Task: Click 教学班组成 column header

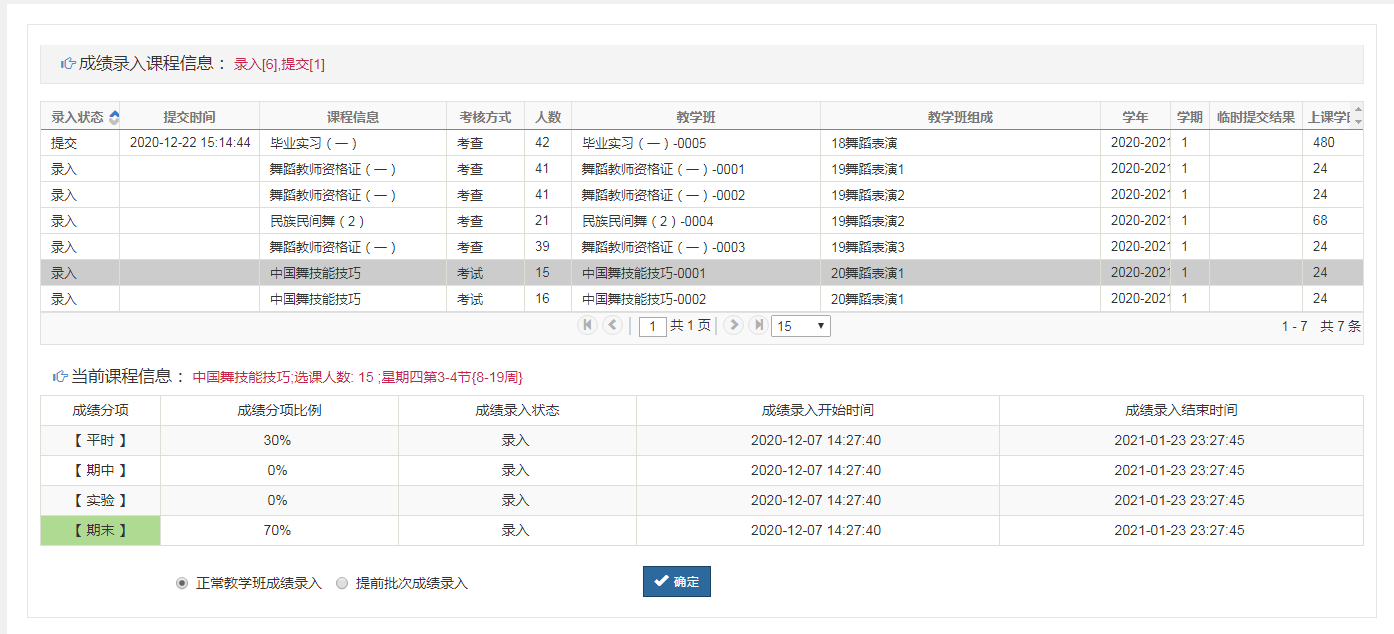Action: pyautogui.click(x=959, y=117)
